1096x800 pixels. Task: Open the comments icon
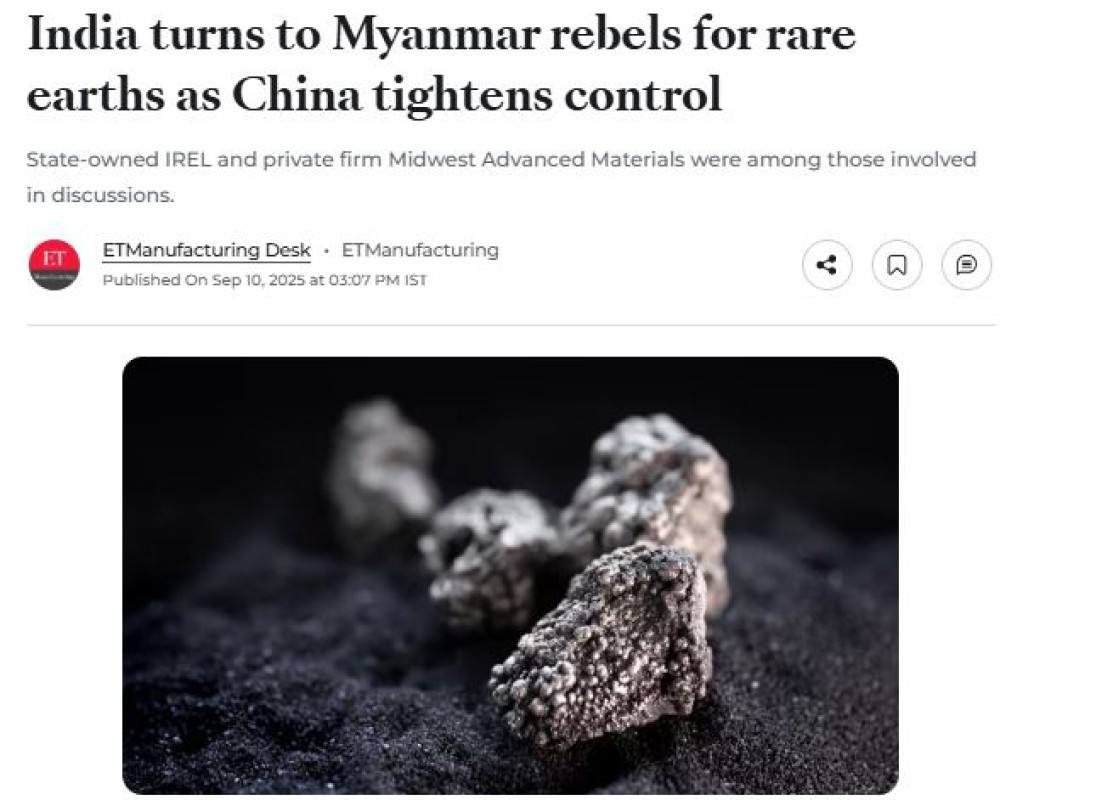(x=966, y=265)
